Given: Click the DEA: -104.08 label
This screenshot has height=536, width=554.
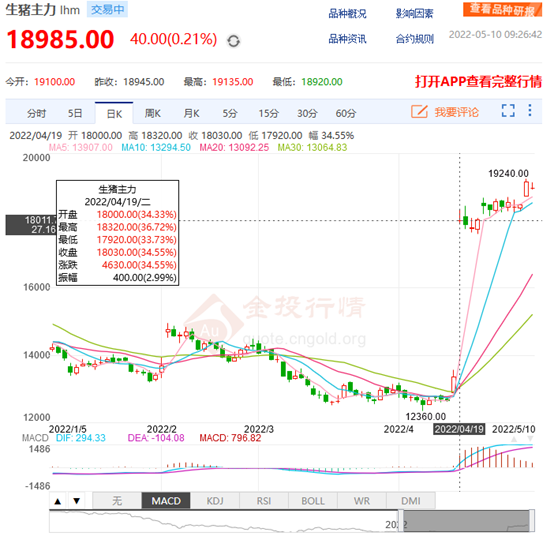Looking at the screenshot, I should tap(156, 438).
